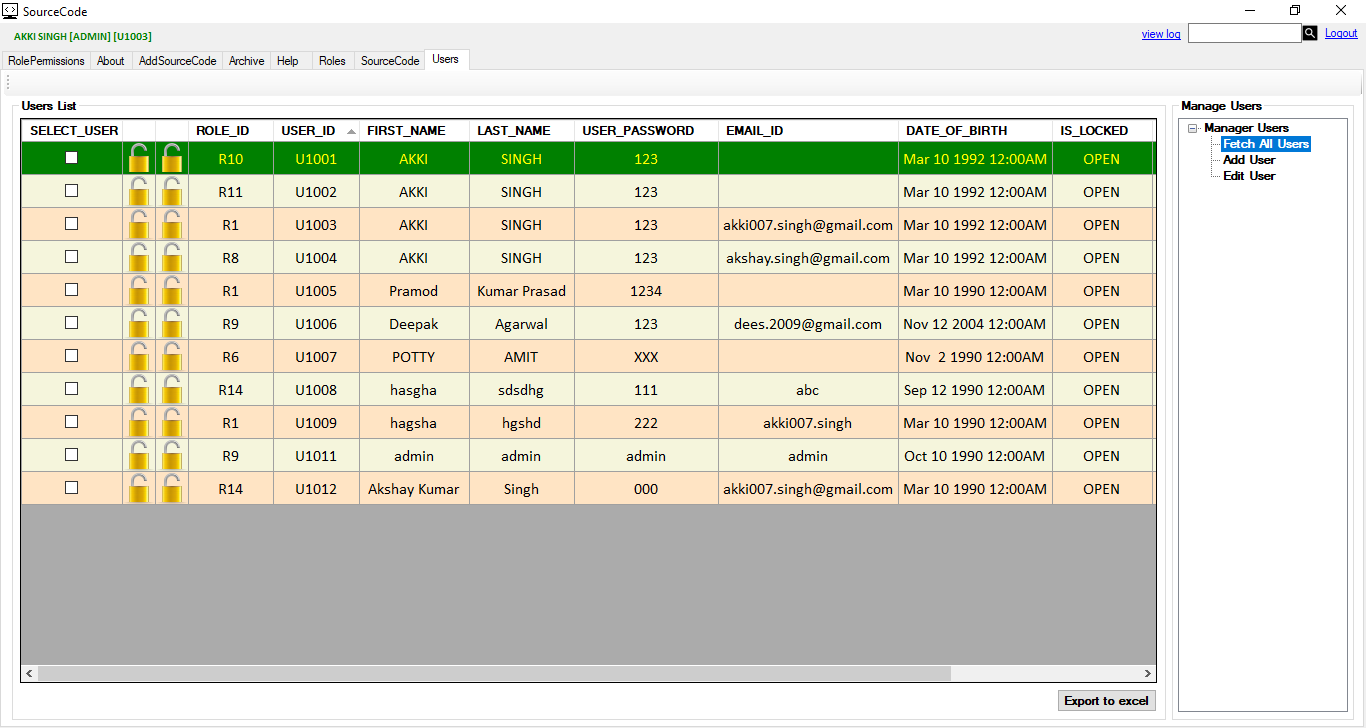Image resolution: width=1366 pixels, height=728 pixels.
Task: Click the left padlock icon in U1001 row
Action: coord(139,158)
